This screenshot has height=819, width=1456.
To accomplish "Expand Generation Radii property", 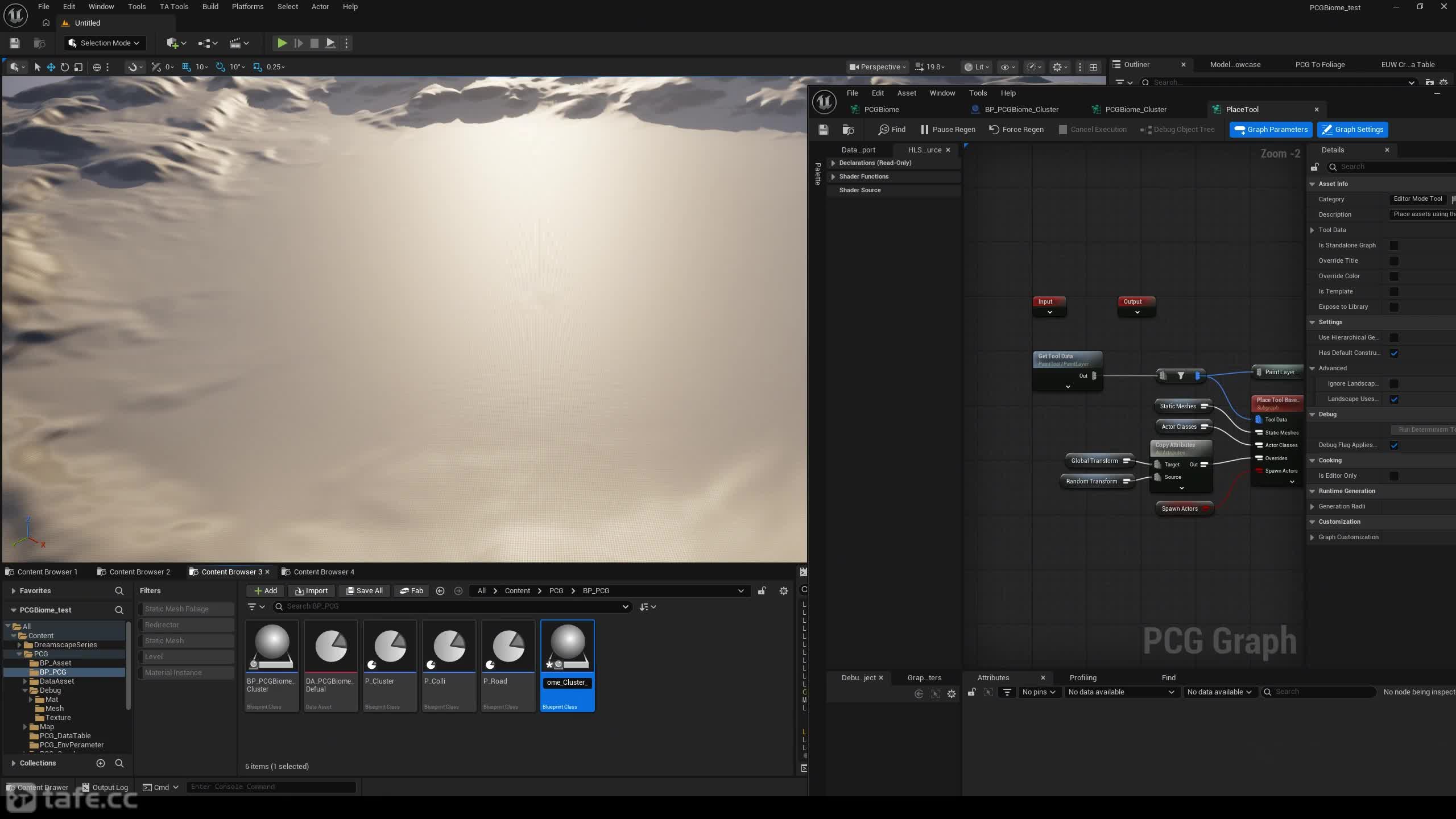I will pyautogui.click(x=1312, y=507).
